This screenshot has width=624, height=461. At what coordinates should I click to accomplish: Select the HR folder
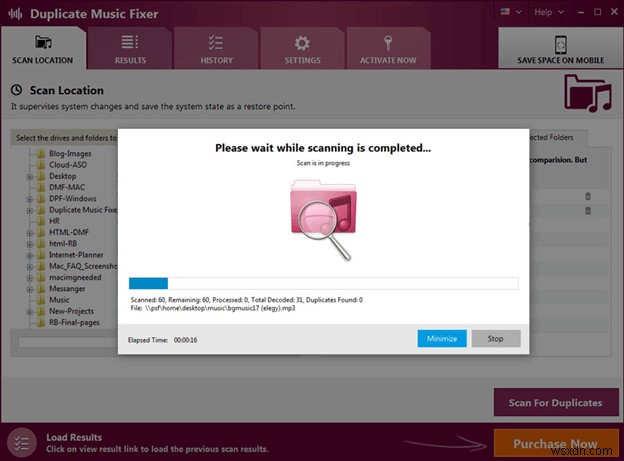coord(54,221)
